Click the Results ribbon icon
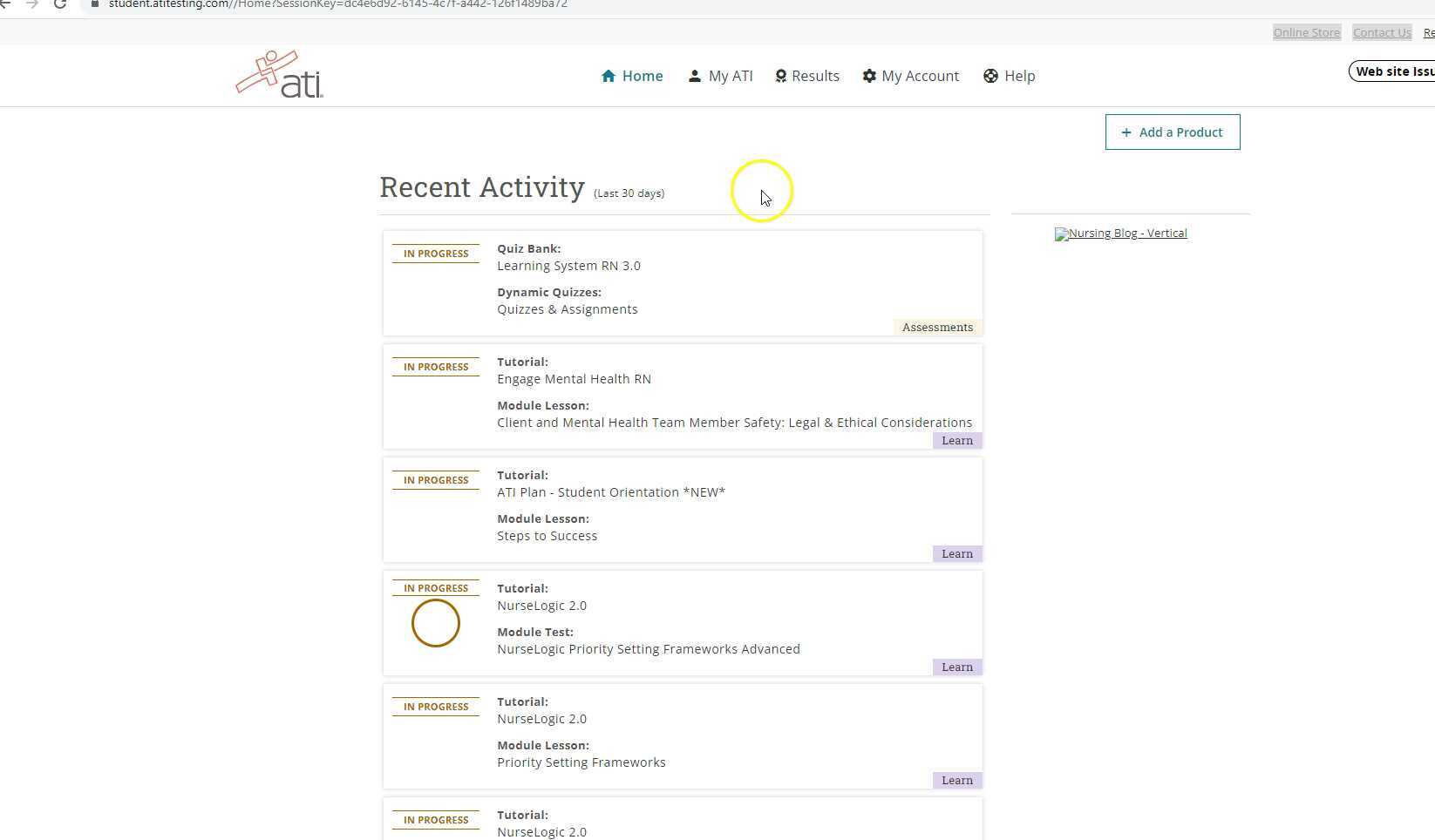The height and width of the screenshot is (840, 1435). 781,76
